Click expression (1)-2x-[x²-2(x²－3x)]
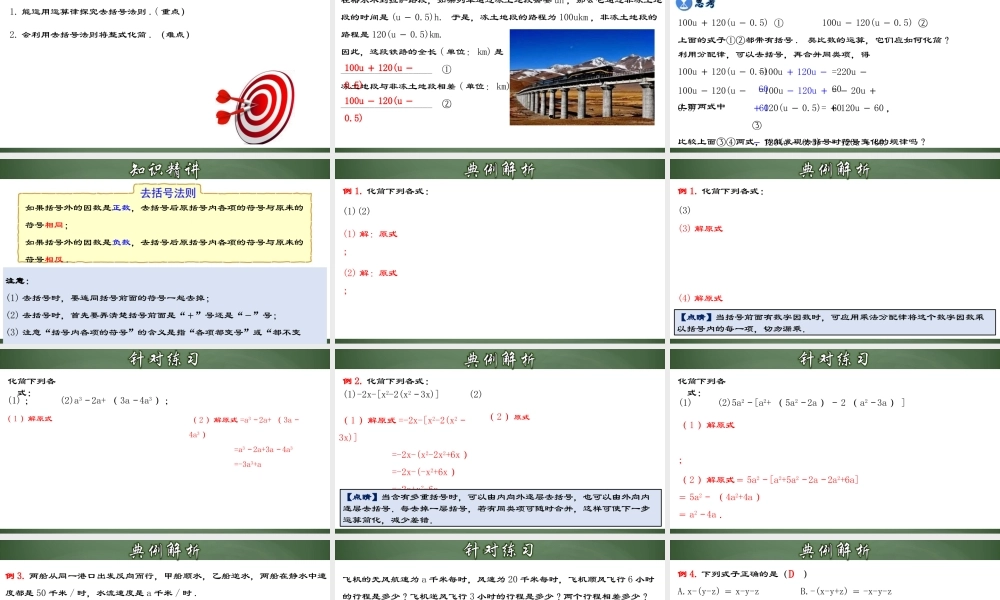The width and height of the screenshot is (1000, 600). pos(391,394)
